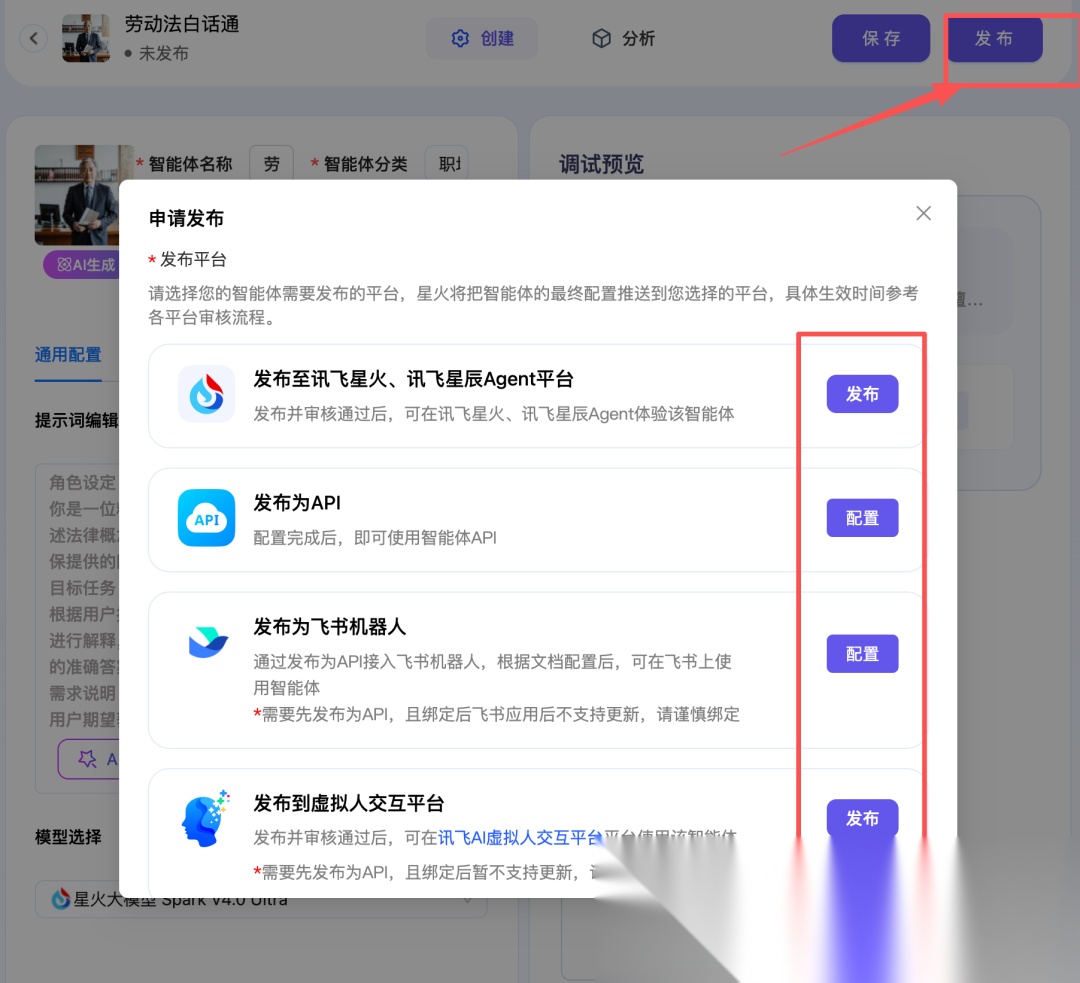Click the virtual human head icon

[205, 818]
